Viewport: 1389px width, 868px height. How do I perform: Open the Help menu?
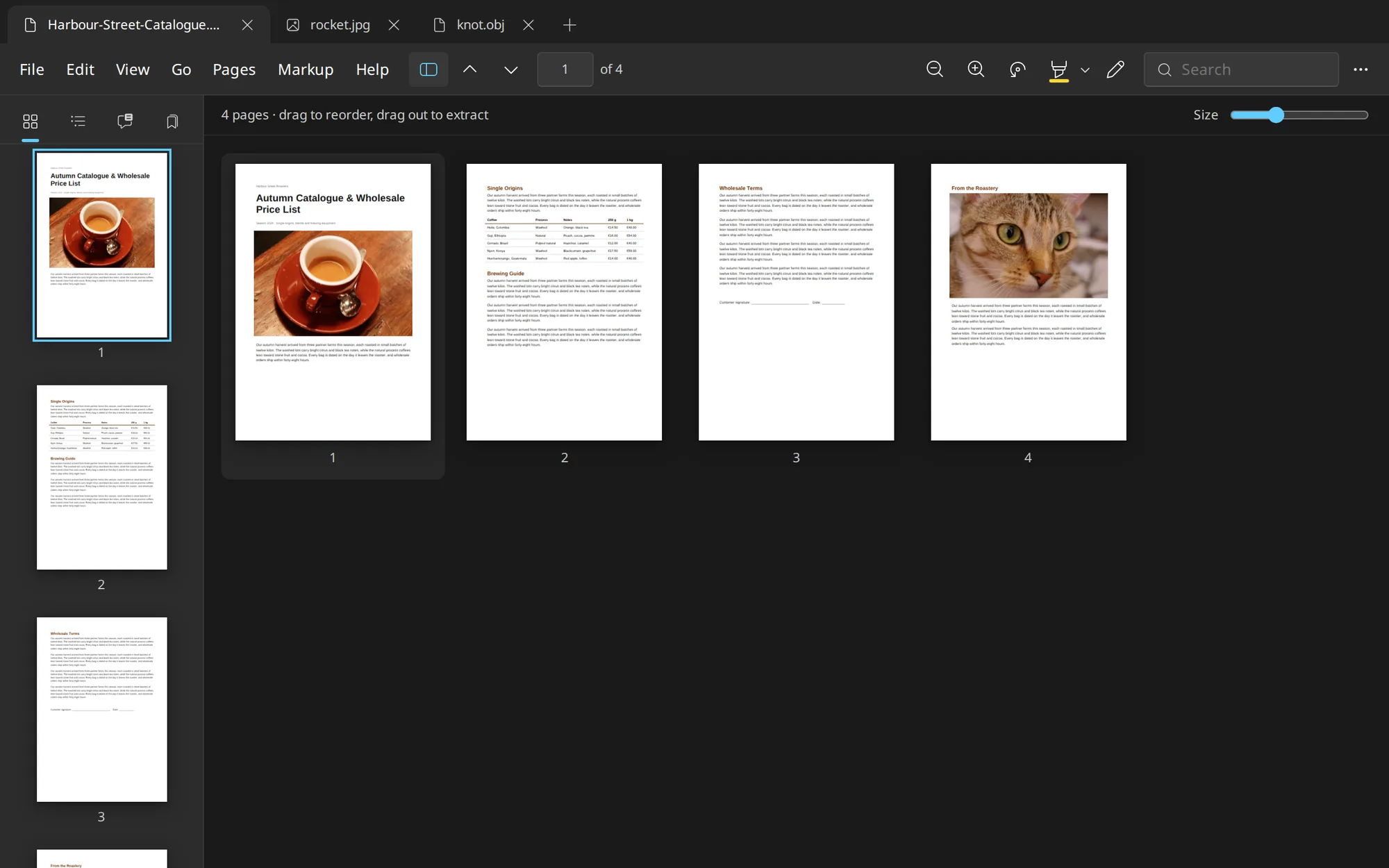point(372,69)
